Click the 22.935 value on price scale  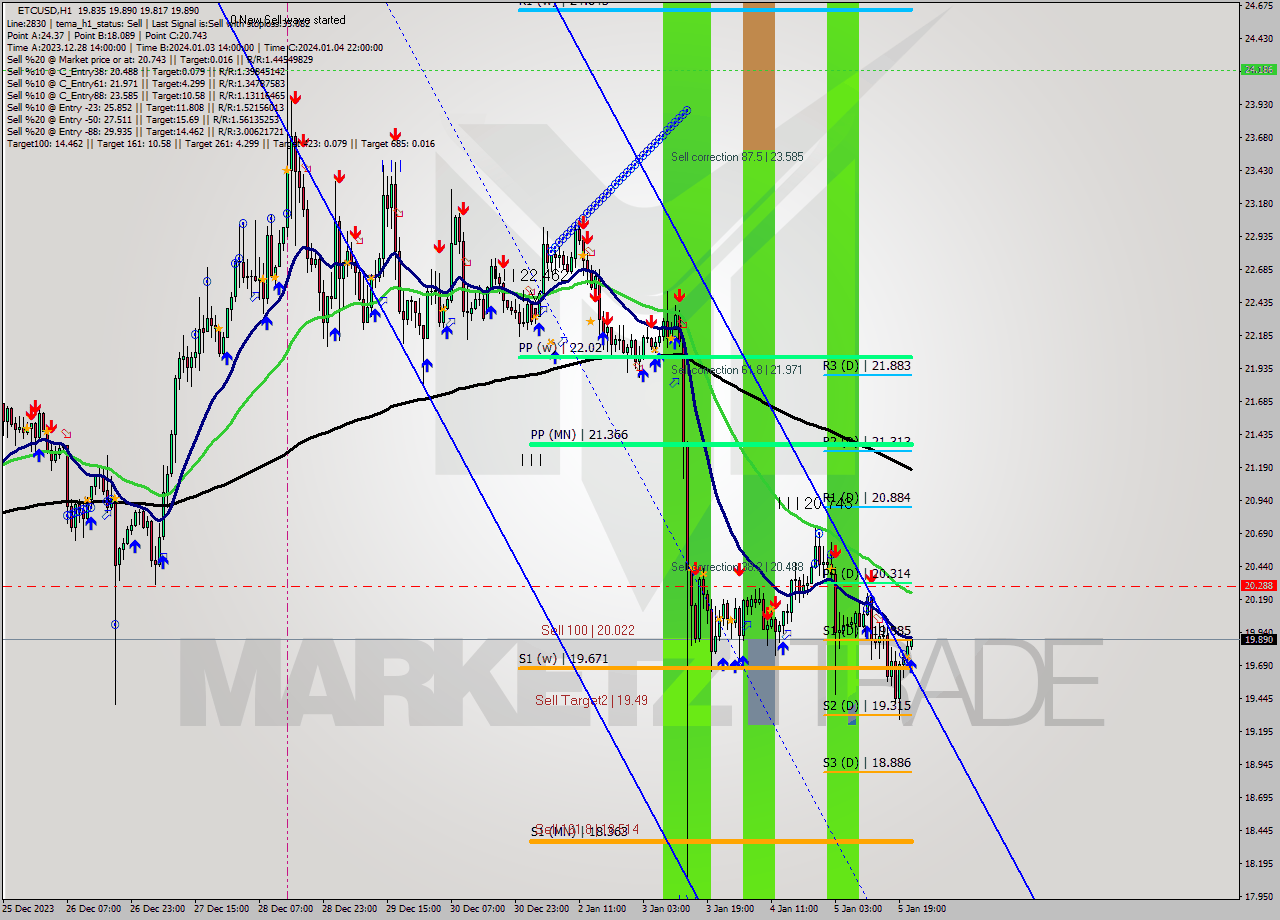point(1258,237)
